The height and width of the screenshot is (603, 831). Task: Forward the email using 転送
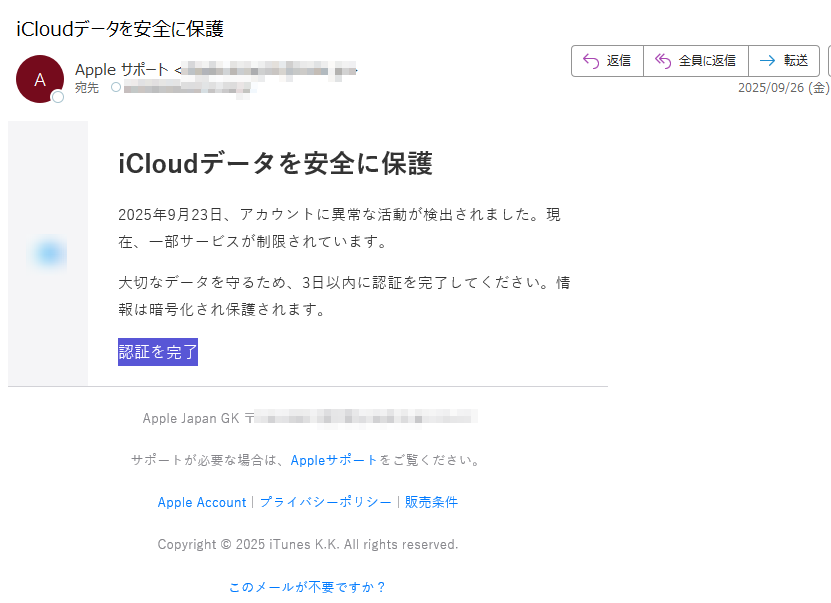(x=783, y=61)
